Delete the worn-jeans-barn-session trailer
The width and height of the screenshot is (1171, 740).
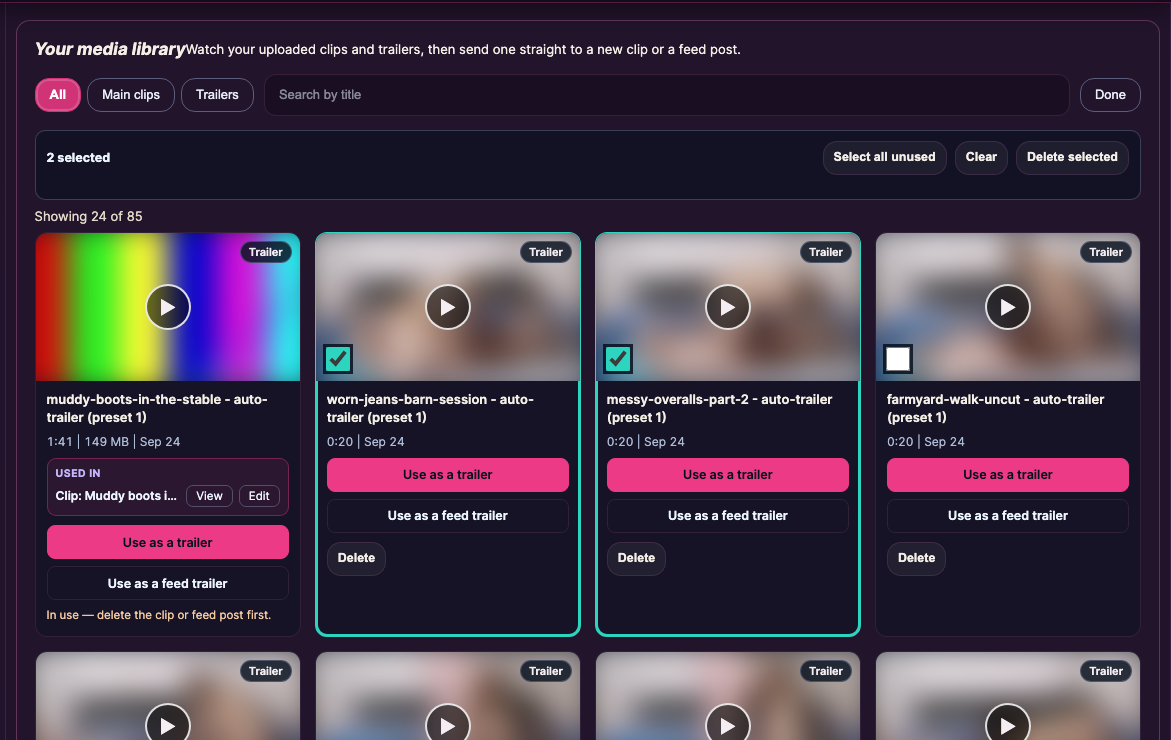tap(356, 559)
